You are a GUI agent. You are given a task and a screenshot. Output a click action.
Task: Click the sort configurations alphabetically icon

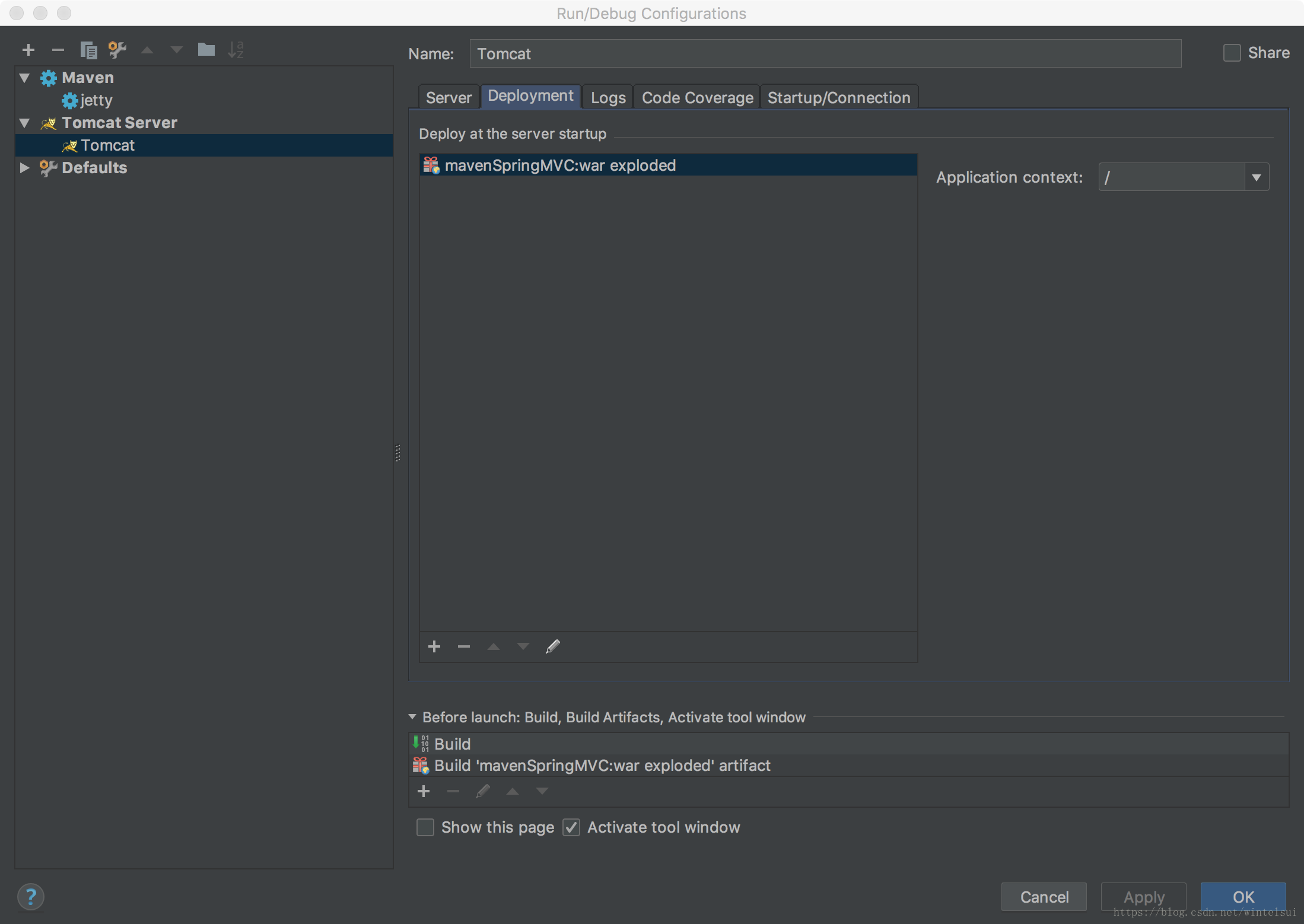pyautogui.click(x=236, y=50)
